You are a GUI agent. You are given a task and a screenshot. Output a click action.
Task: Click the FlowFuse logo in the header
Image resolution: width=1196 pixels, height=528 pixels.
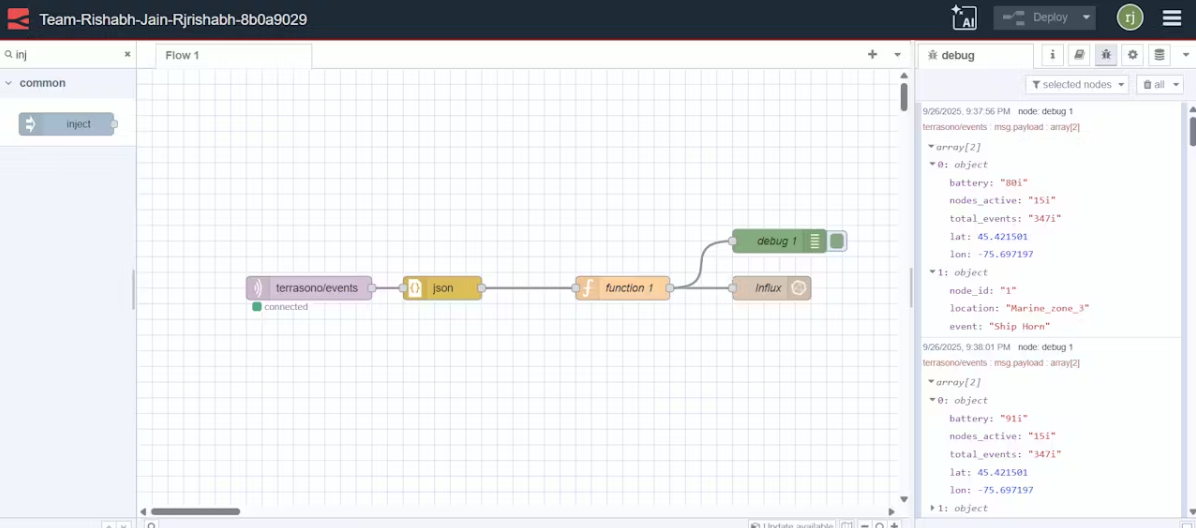click(18, 18)
